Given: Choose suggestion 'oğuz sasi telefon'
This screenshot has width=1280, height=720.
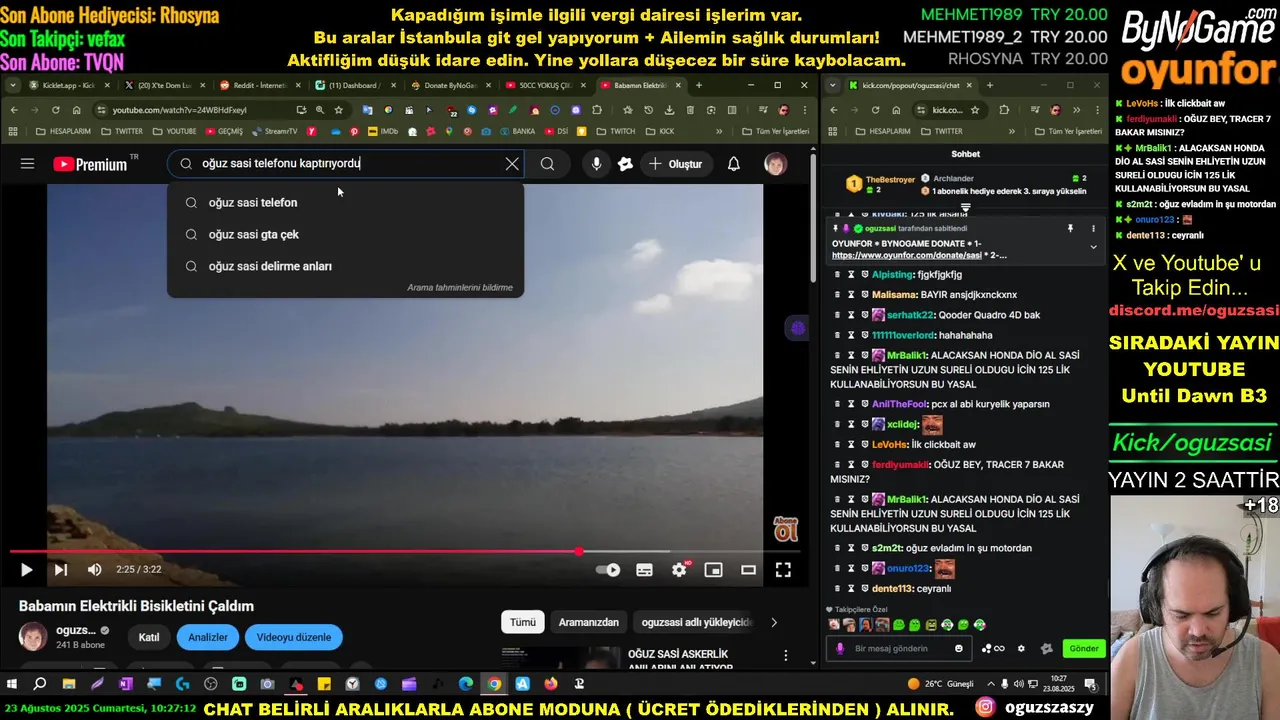Looking at the screenshot, I should coord(345,202).
